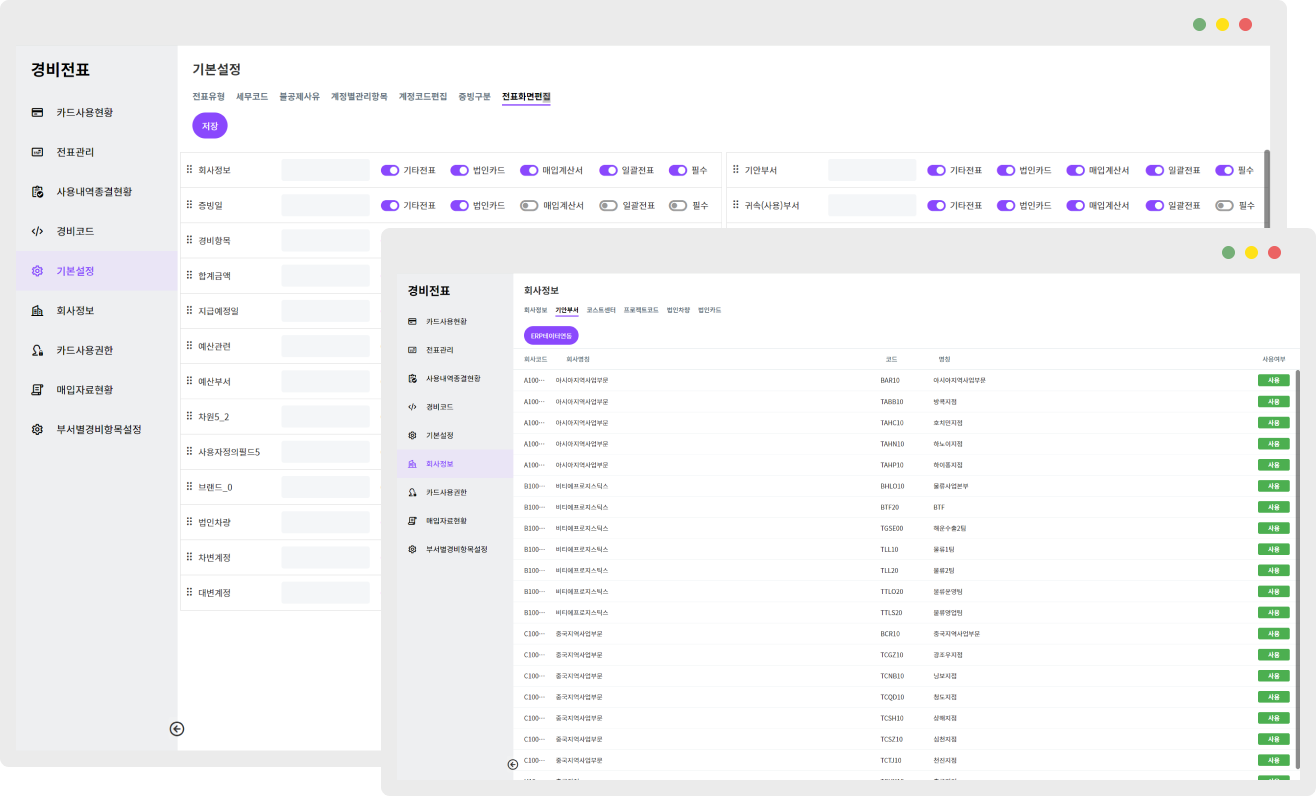1316x796 pixels.
Task: Click 전표관리 icon in front window sidebar
Action: (x=412, y=350)
